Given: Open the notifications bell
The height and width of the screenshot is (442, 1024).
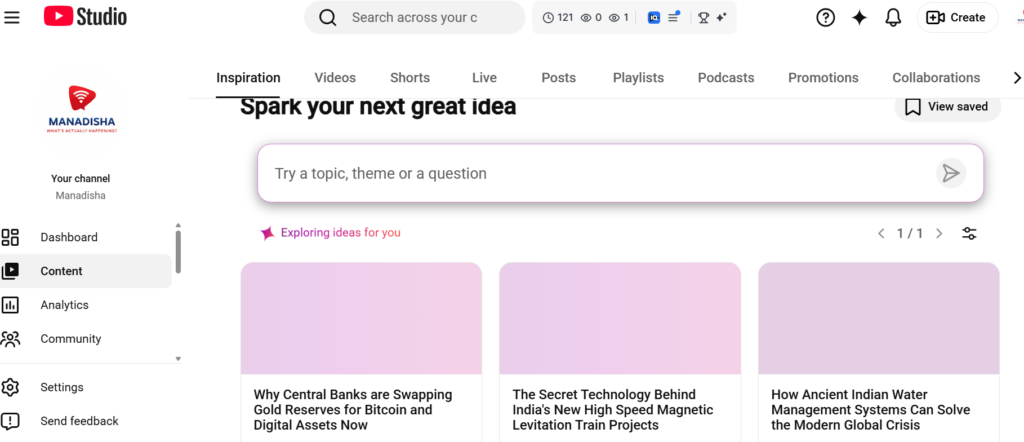Looking at the screenshot, I should pos(893,18).
